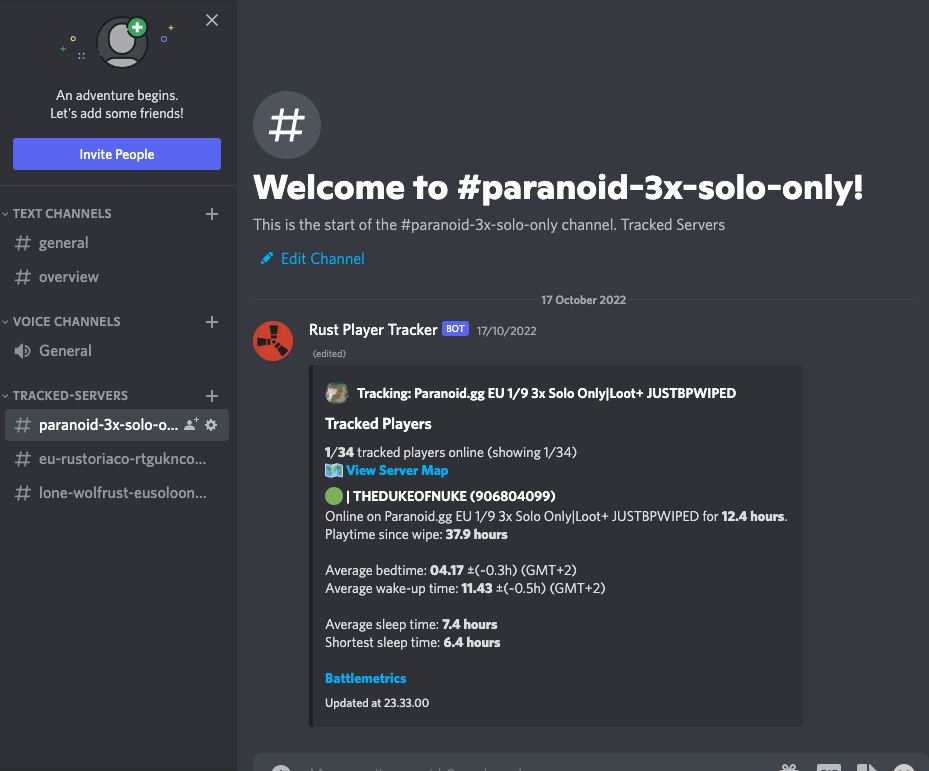This screenshot has height=771, width=929.
Task: Open the general text channel
Action: pos(117,243)
